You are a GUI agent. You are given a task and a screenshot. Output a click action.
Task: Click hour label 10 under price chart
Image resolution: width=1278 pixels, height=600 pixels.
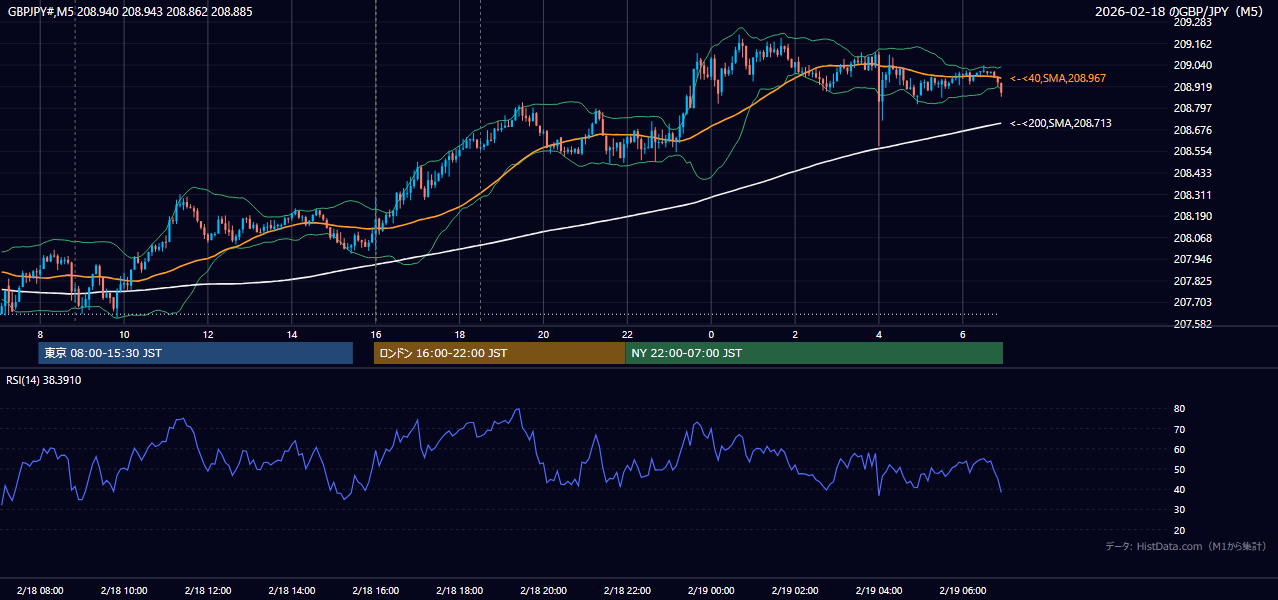pos(124,333)
